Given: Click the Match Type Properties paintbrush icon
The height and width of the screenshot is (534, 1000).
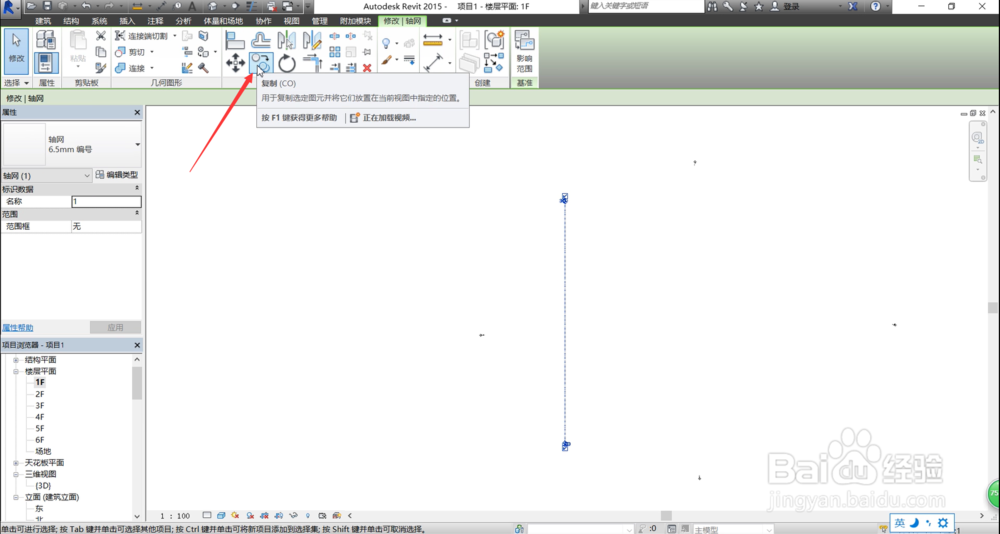Looking at the screenshot, I should (x=101, y=68).
